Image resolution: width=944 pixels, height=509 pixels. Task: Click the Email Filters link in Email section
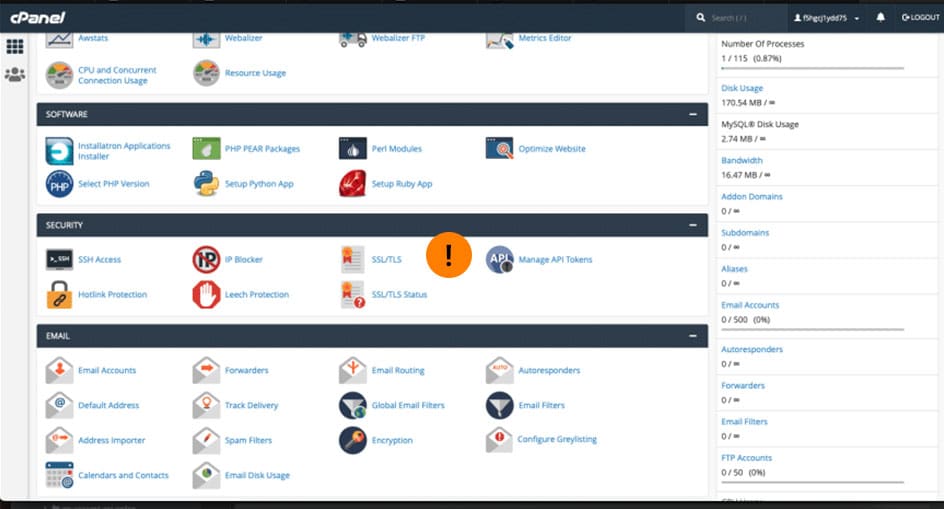[542, 405]
